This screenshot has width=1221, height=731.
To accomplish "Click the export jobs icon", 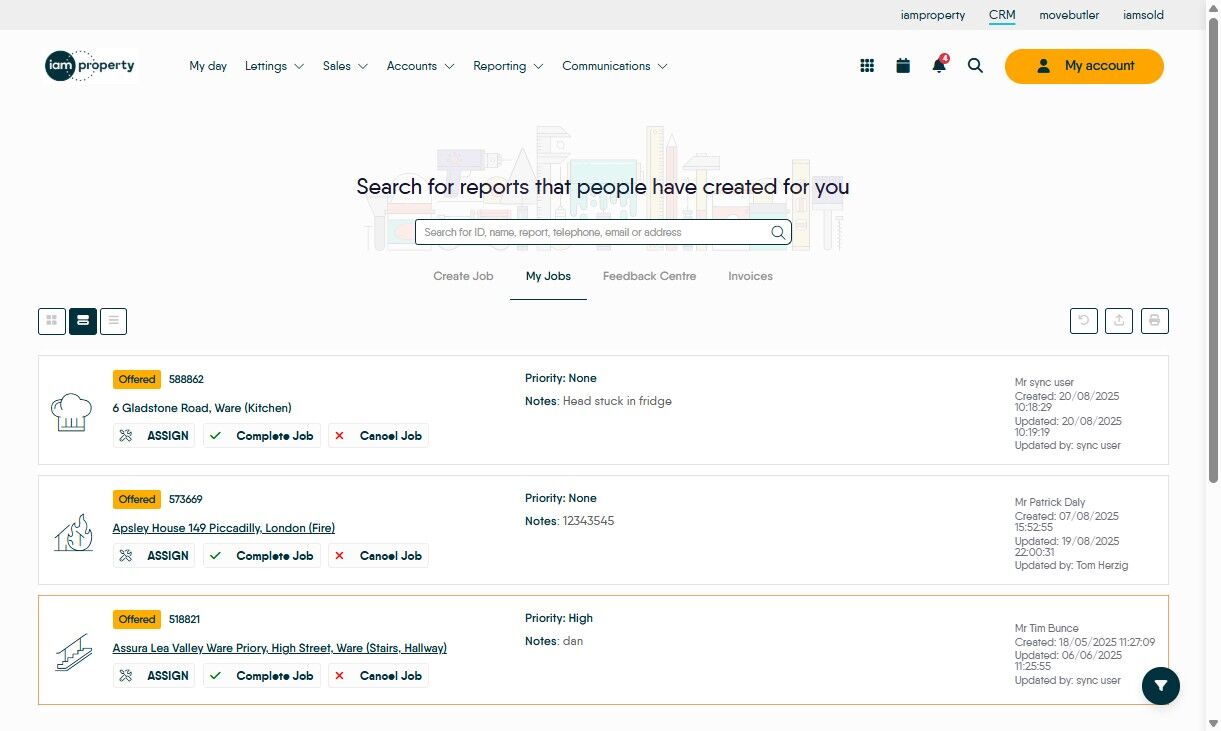I will point(1119,321).
